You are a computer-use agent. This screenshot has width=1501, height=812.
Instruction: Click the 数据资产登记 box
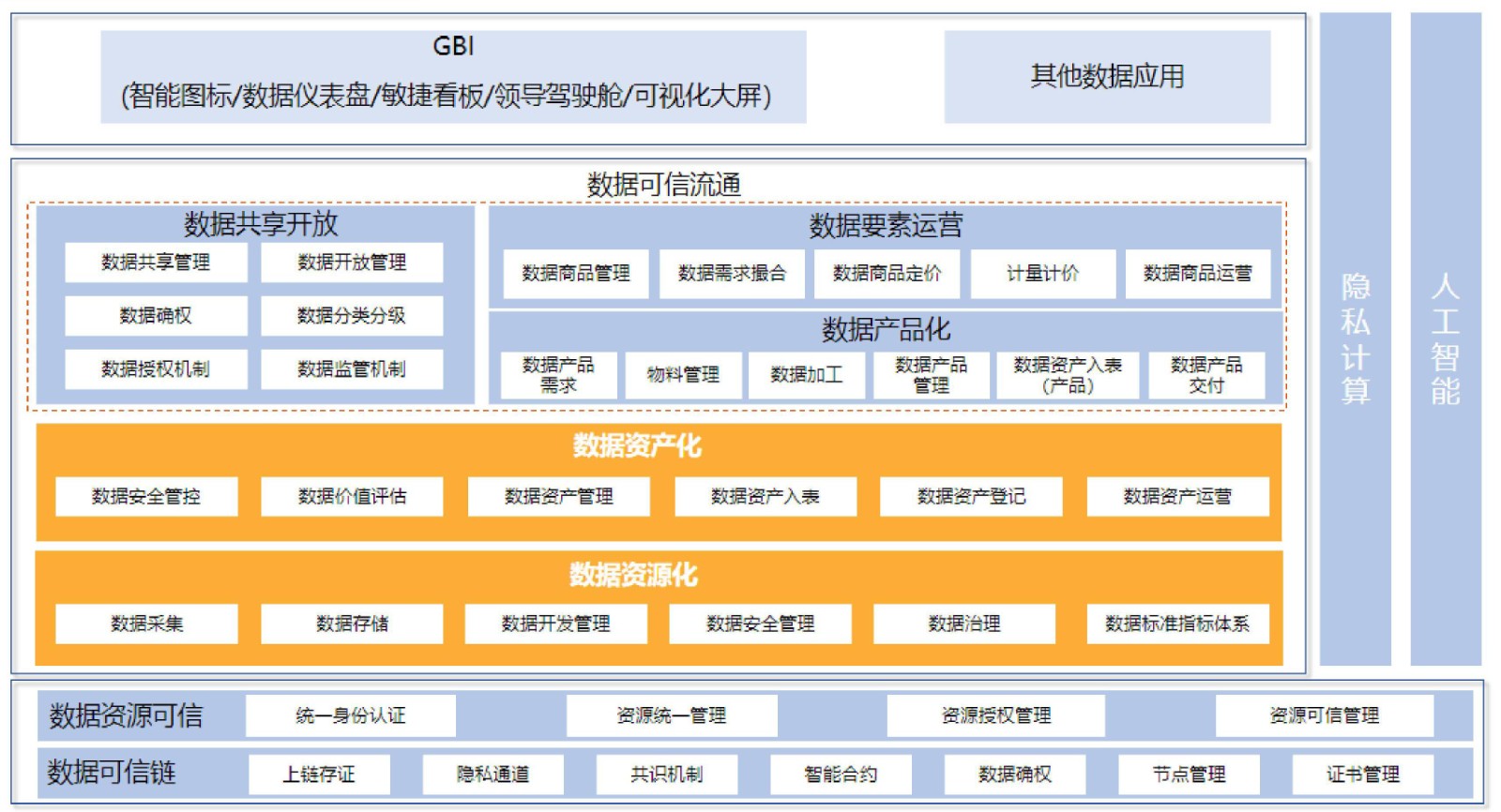971,497
